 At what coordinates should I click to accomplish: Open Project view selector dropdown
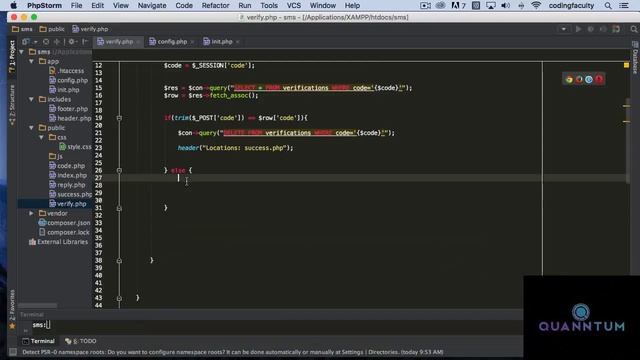29,42
